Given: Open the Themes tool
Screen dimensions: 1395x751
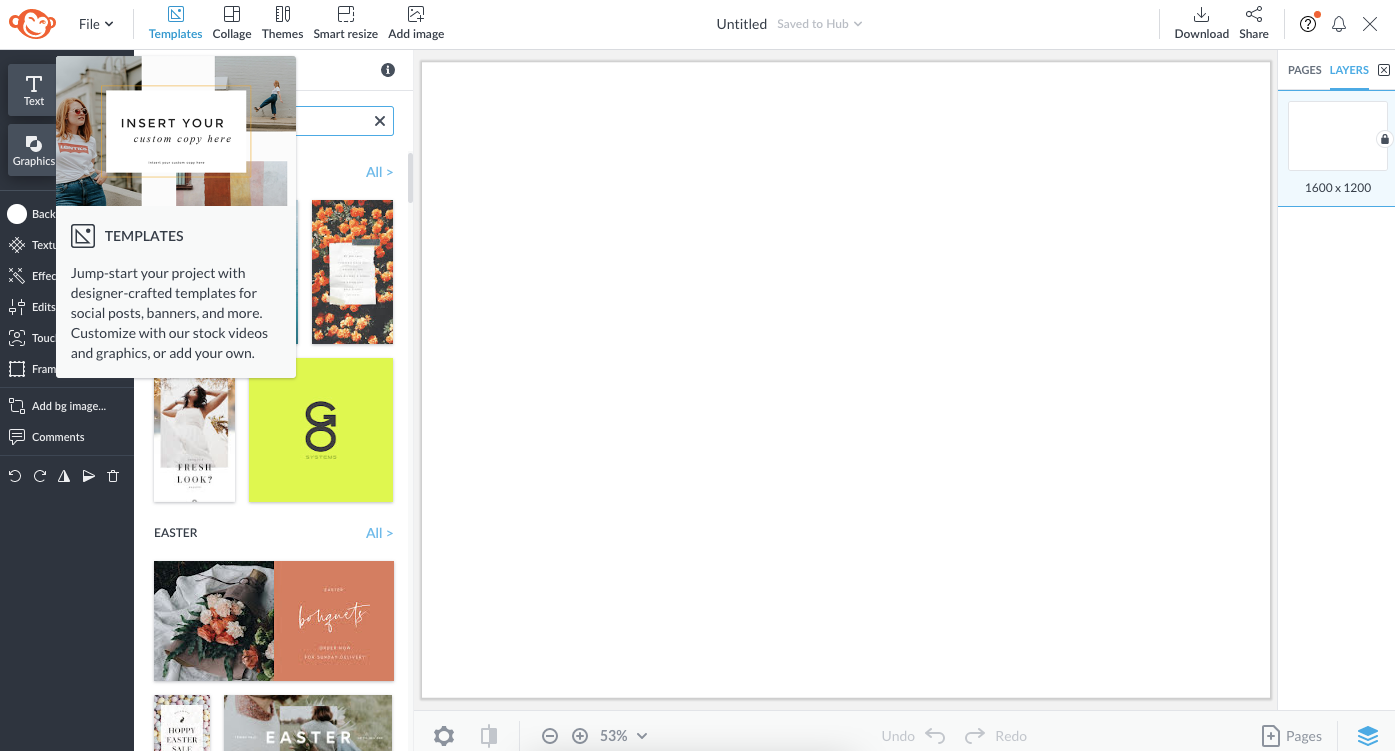Looking at the screenshot, I should click(x=283, y=22).
